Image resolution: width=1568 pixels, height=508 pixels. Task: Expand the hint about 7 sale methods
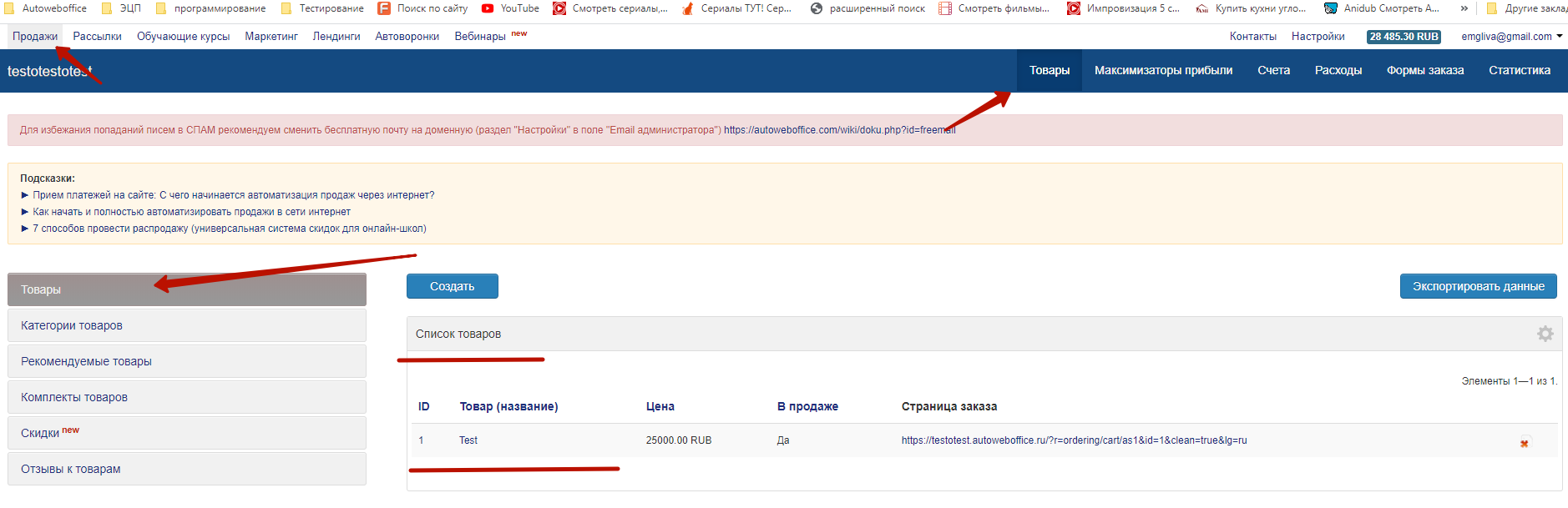pos(229,229)
